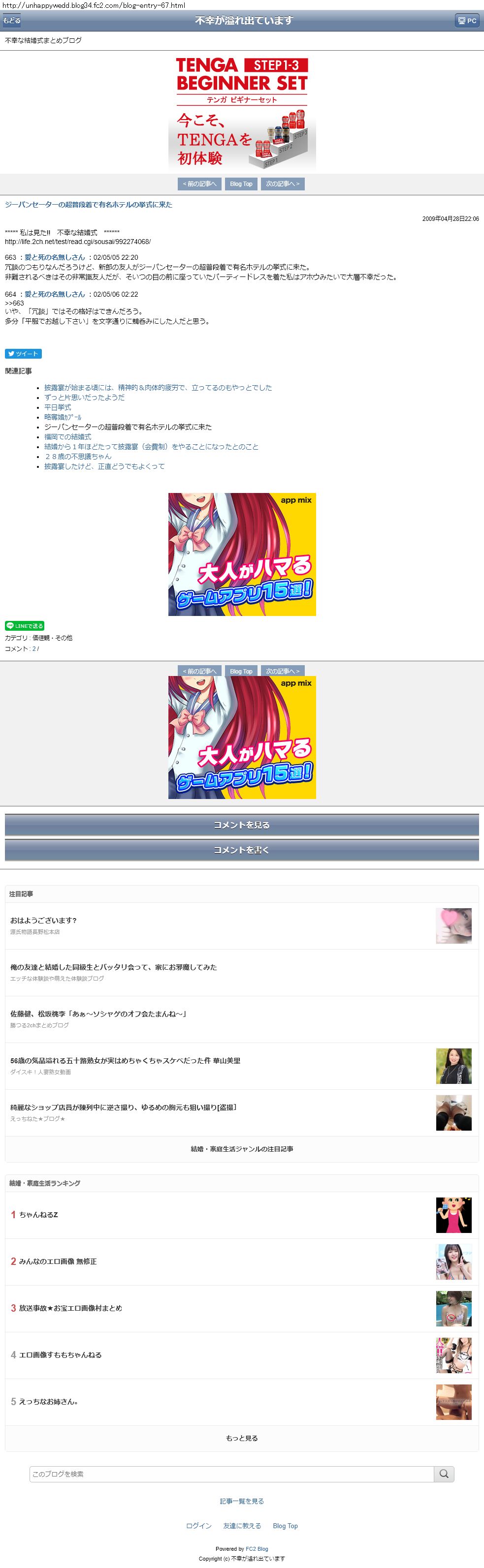The width and height of the screenshot is (484, 1568).
Task: Go back with the もどる button
Action: 11,21
